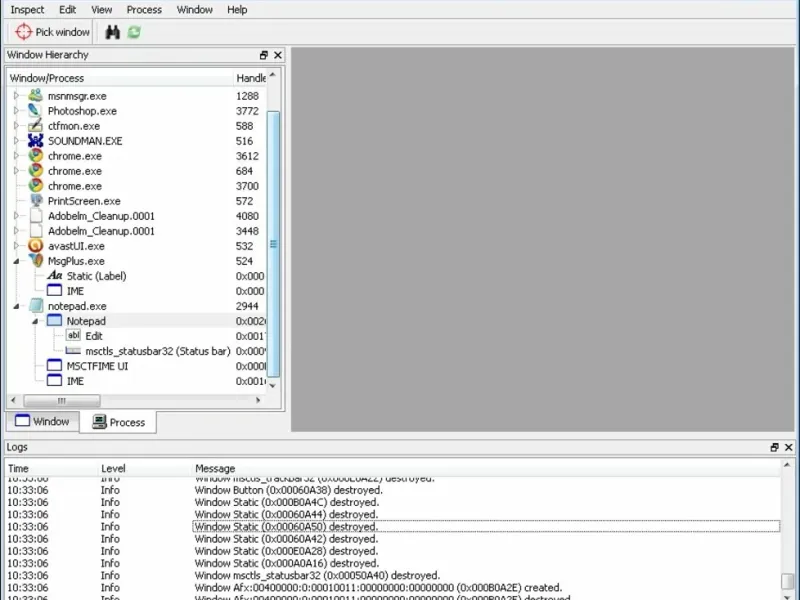The height and width of the screenshot is (600, 800).
Task: Click the hierarchy scroll right arrow
Action: tap(258, 401)
